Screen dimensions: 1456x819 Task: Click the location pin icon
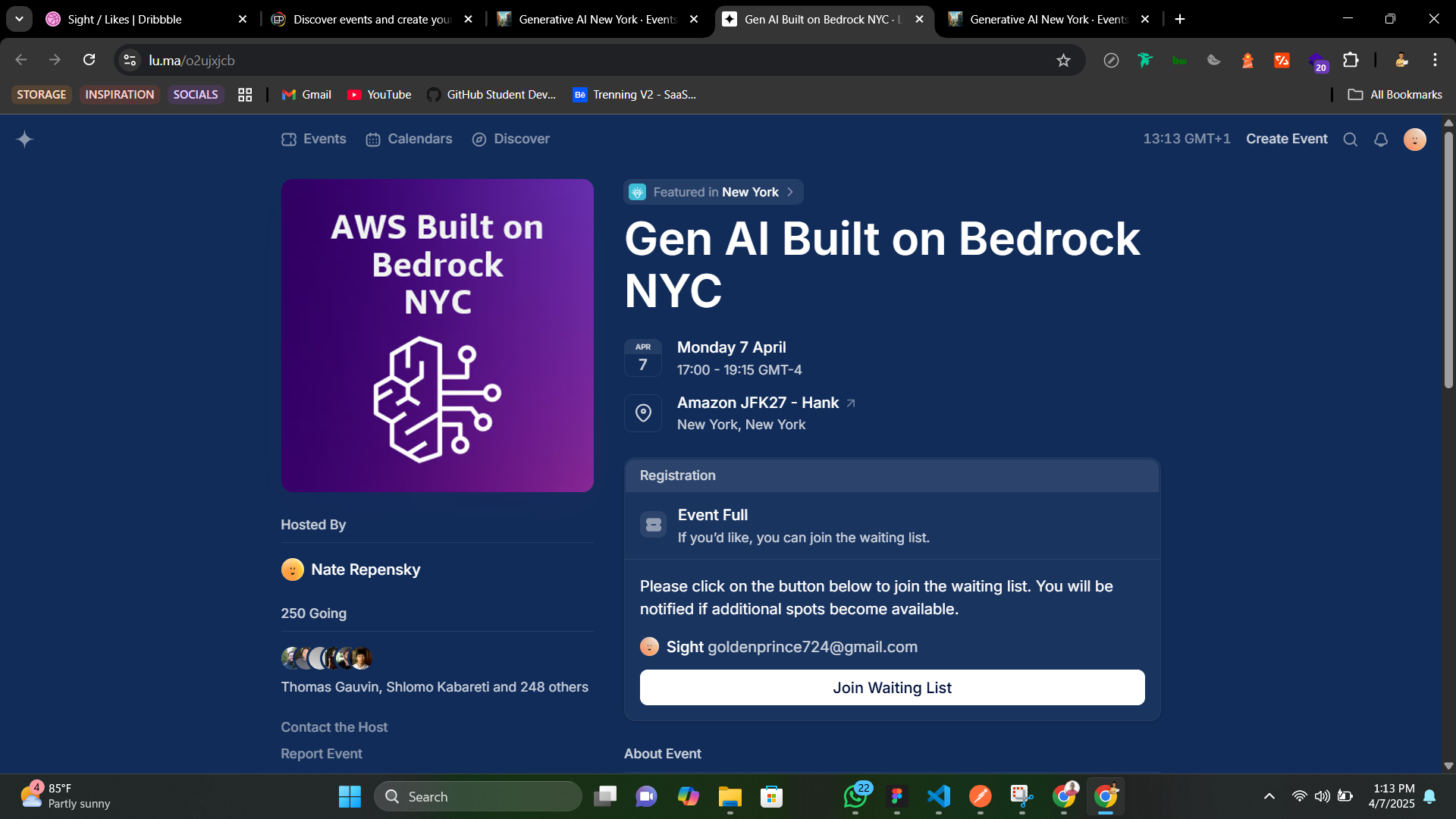click(x=643, y=413)
